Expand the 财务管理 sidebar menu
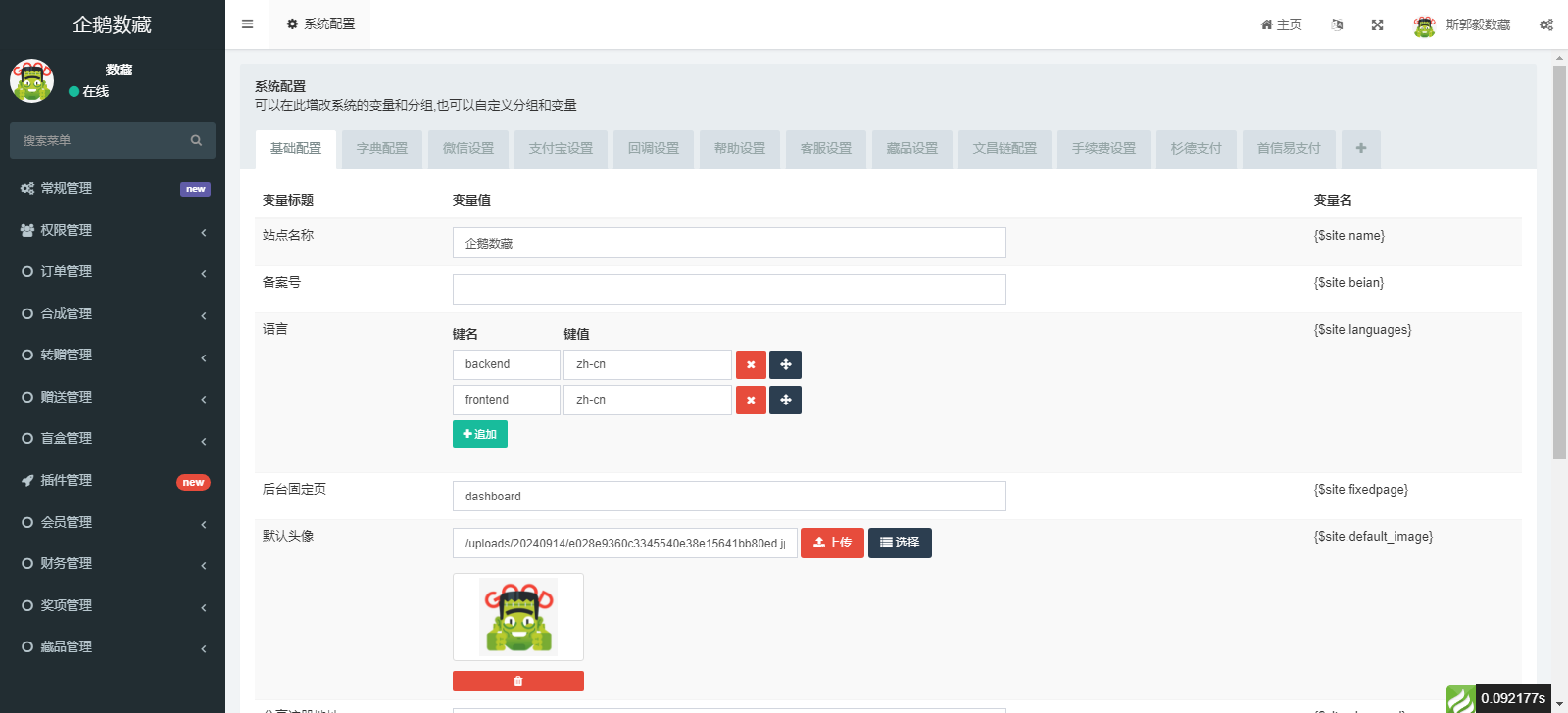The width and height of the screenshot is (1568, 713). [x=113, y=563]
